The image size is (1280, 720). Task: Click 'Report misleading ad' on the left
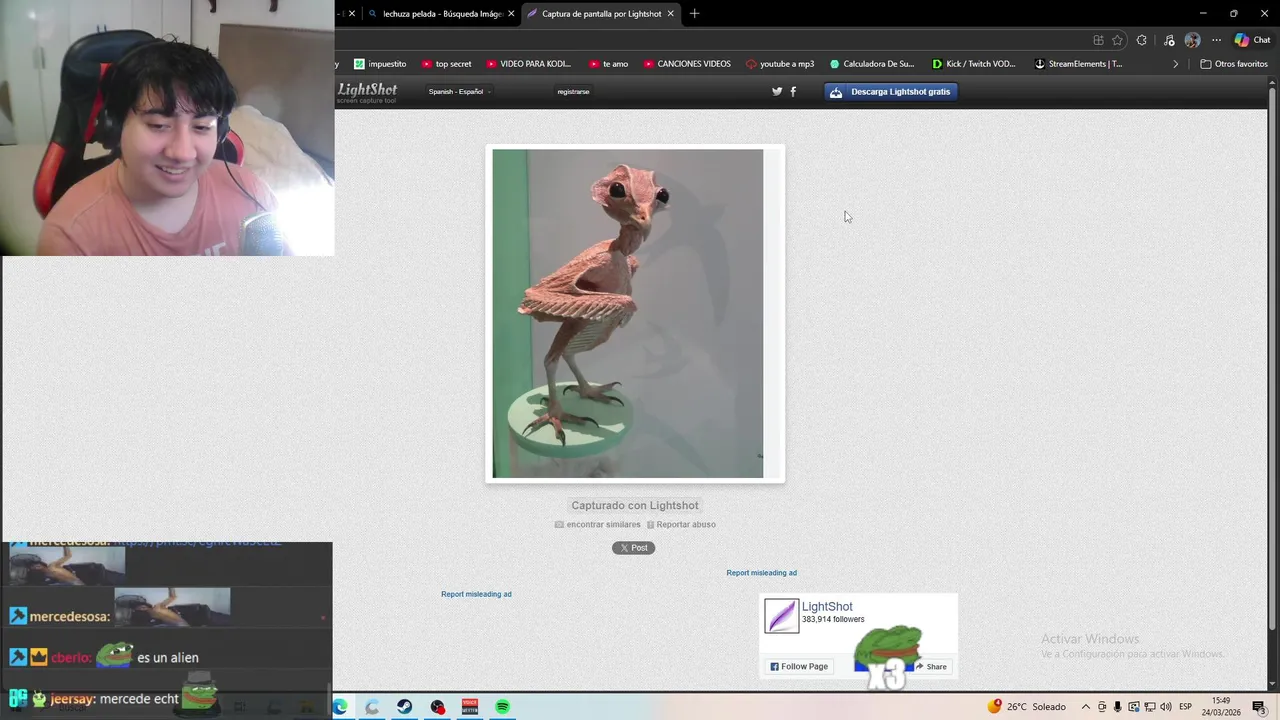(x=476, y=594)
